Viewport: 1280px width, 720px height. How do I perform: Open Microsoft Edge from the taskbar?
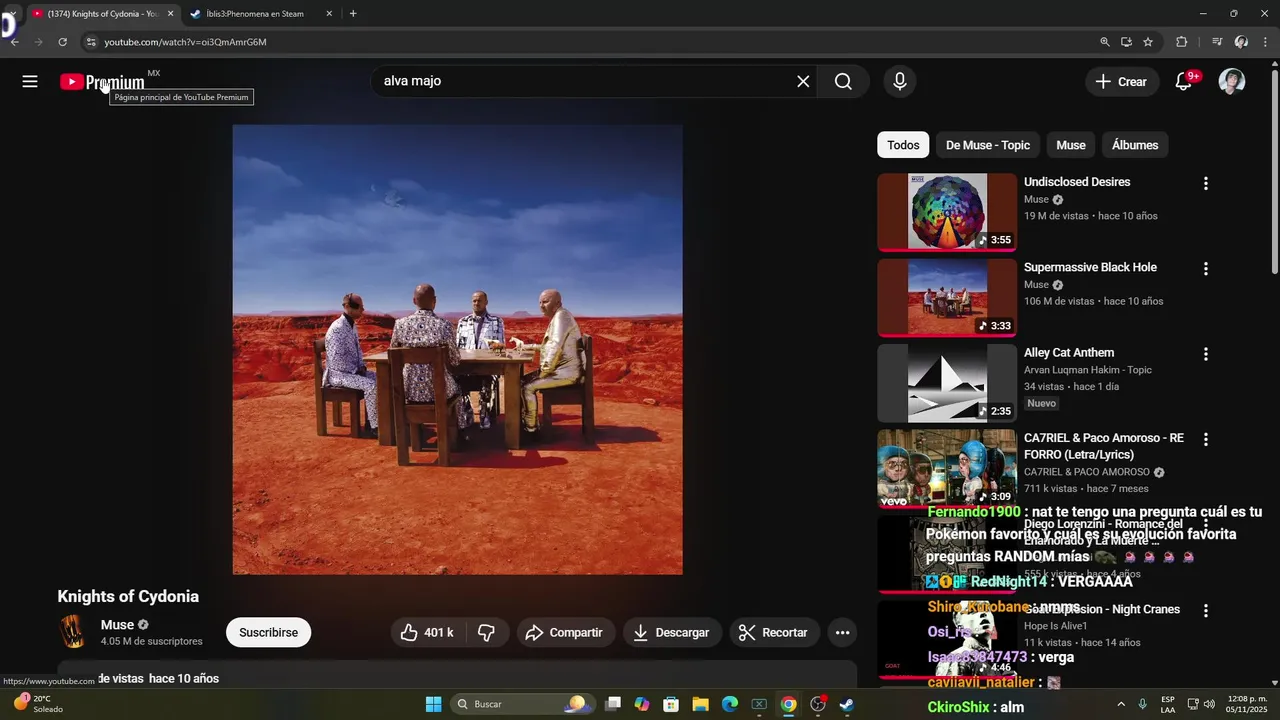[730, 704]
